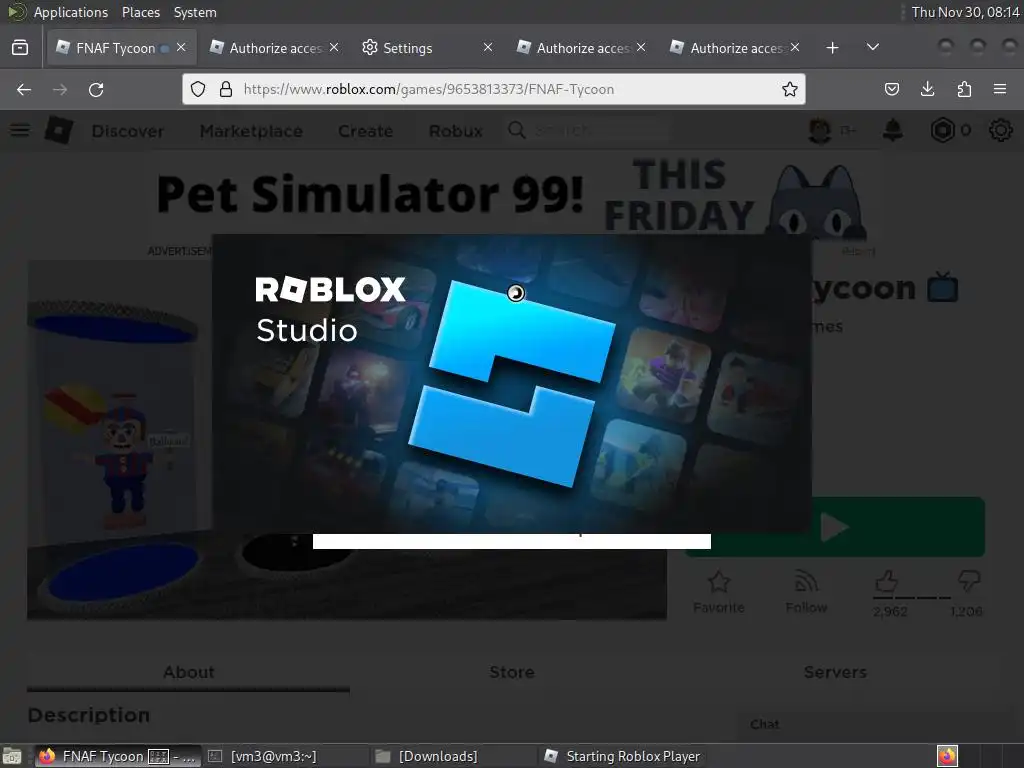
Task: Click the URL address bar
Action: point(494,89)
